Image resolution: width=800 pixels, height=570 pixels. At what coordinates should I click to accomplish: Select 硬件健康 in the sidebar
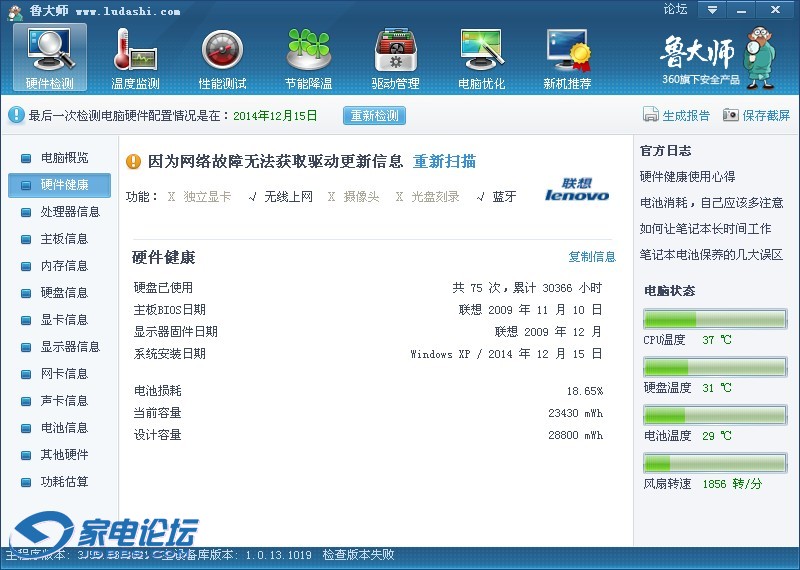coord(60,185)
